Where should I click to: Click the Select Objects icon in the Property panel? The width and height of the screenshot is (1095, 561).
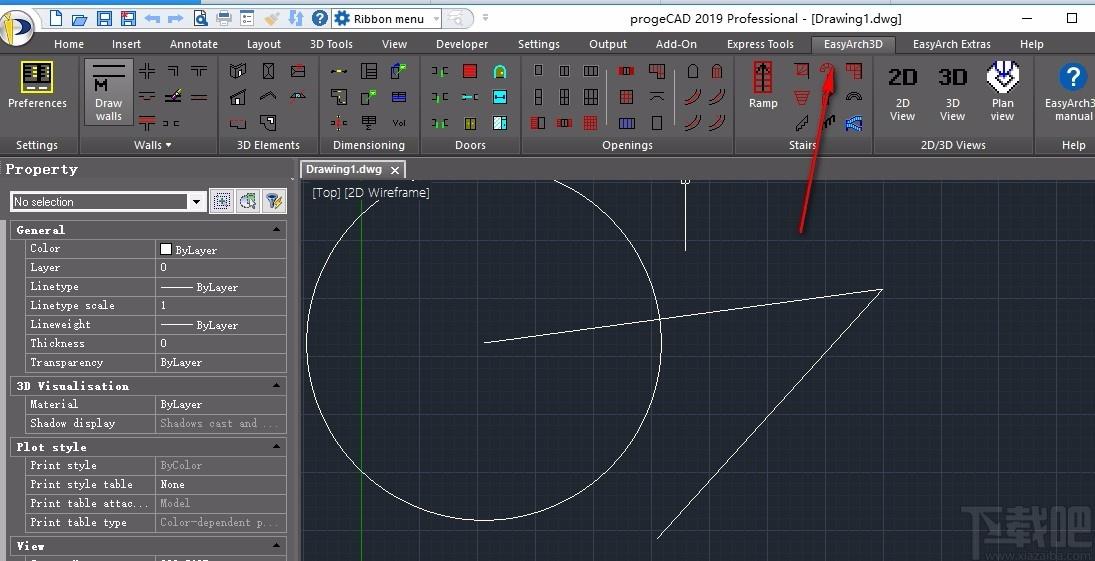221,201
